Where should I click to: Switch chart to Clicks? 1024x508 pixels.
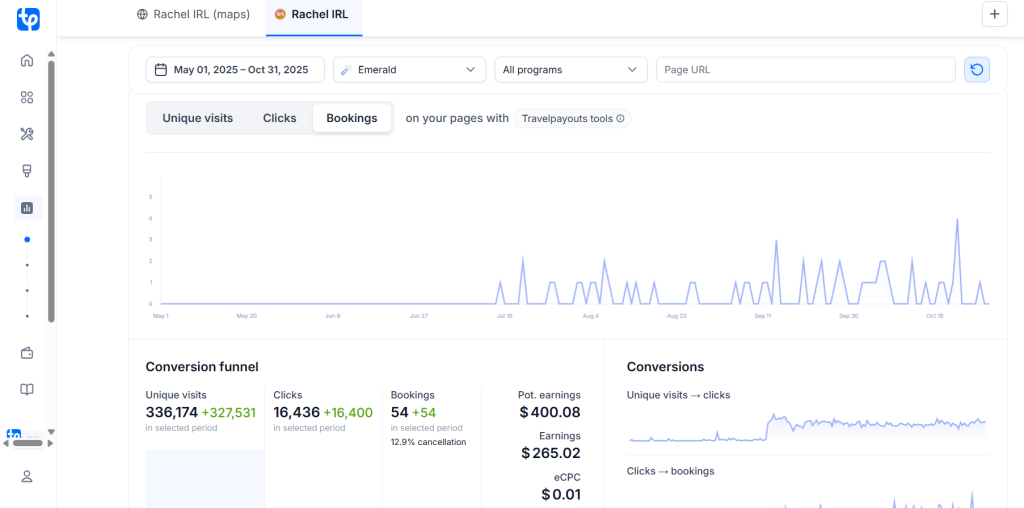click(279, 118)
